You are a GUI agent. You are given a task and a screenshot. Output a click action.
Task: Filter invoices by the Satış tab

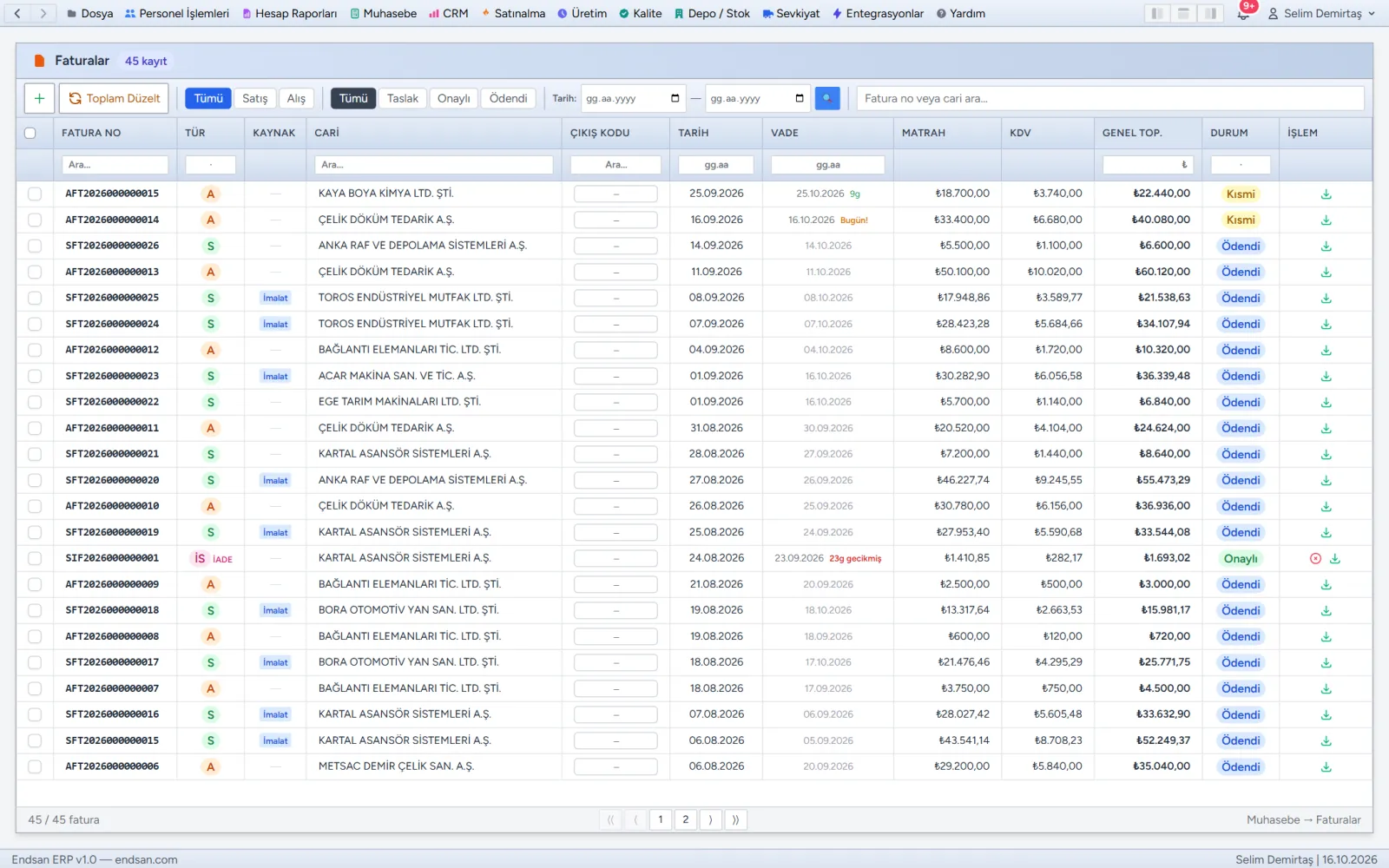pyautogui.click(x=254, y=98)
